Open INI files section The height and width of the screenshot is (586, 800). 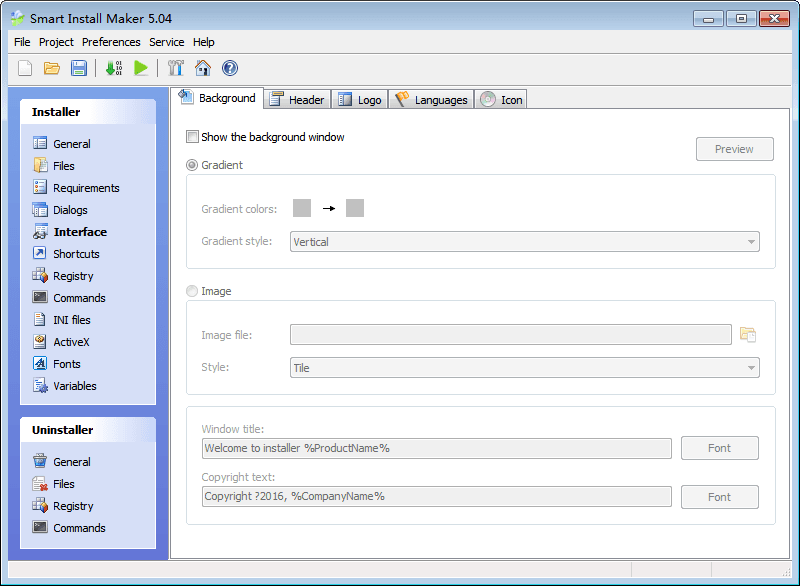coord(62,320)
